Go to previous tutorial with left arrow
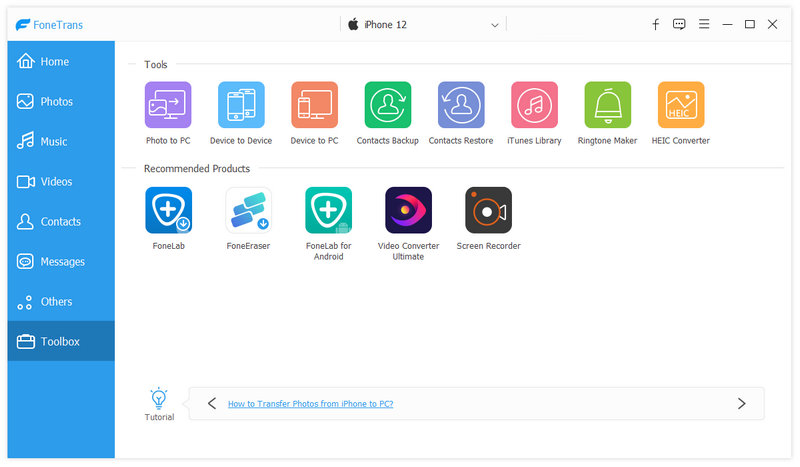The image size is (800, 467). (212, 403)
